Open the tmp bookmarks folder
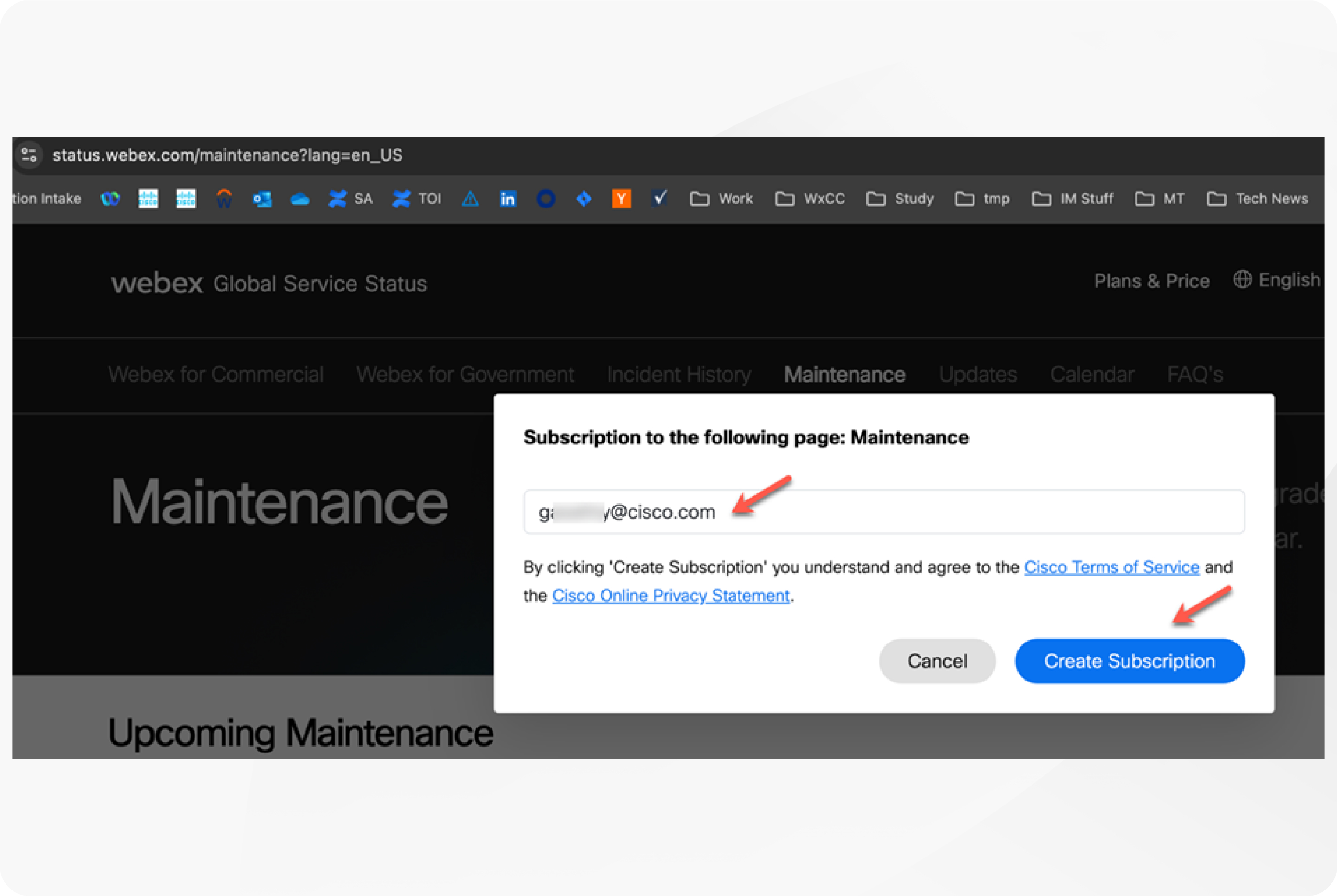1337x896 pixels. [x=982, y=199]
